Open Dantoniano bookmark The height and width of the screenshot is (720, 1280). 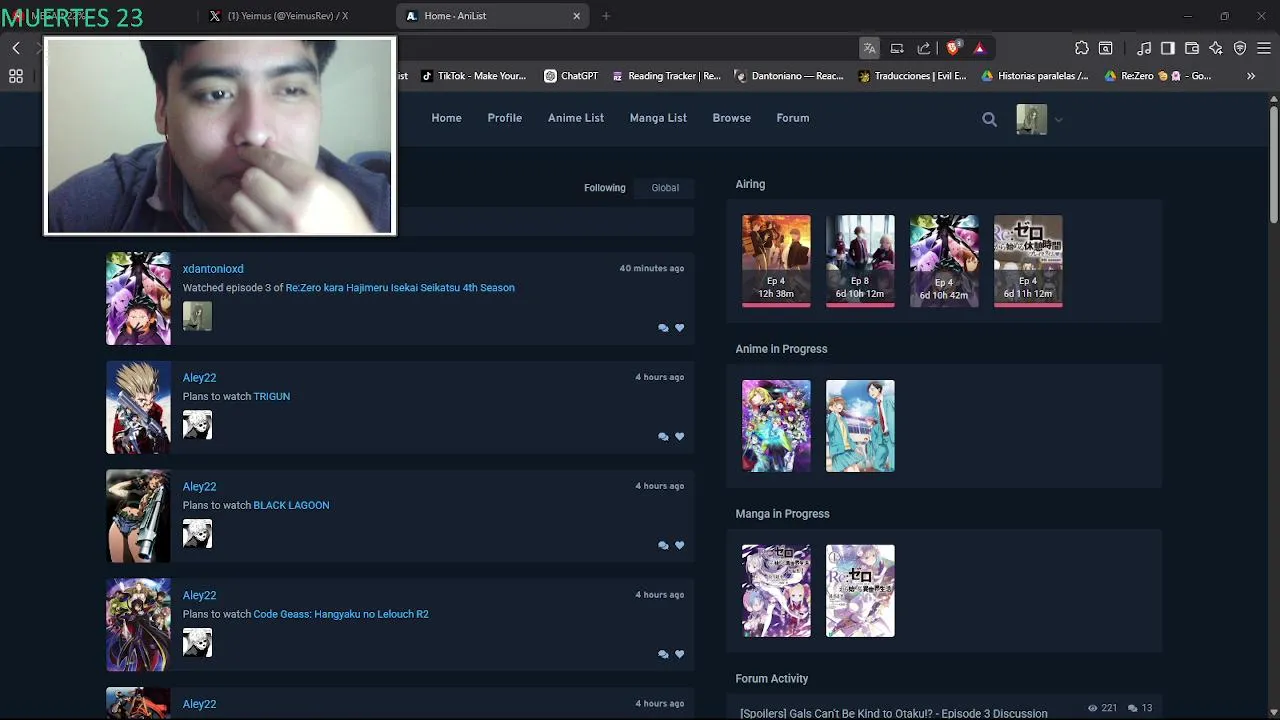(789, 76)
